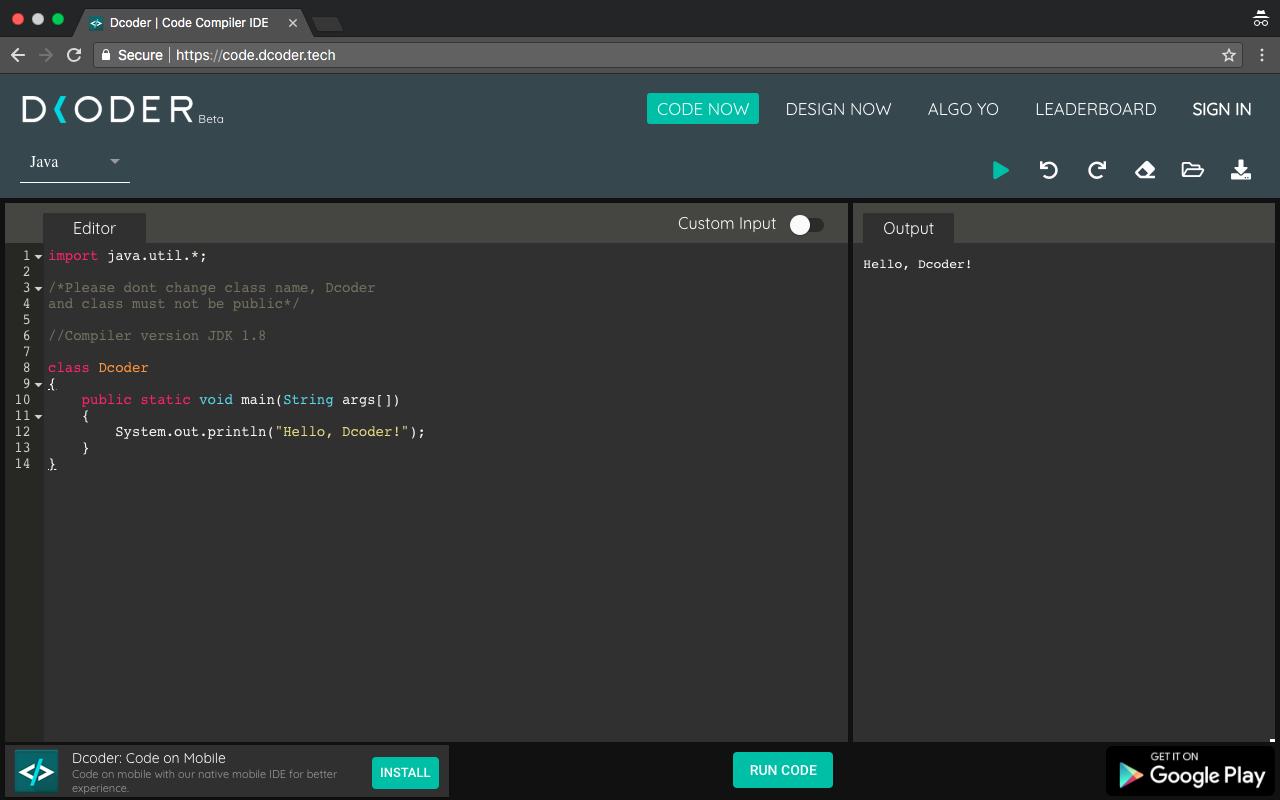Collapse the code fold at class Dcoder
1280x800 pixels.
(38, 383)
